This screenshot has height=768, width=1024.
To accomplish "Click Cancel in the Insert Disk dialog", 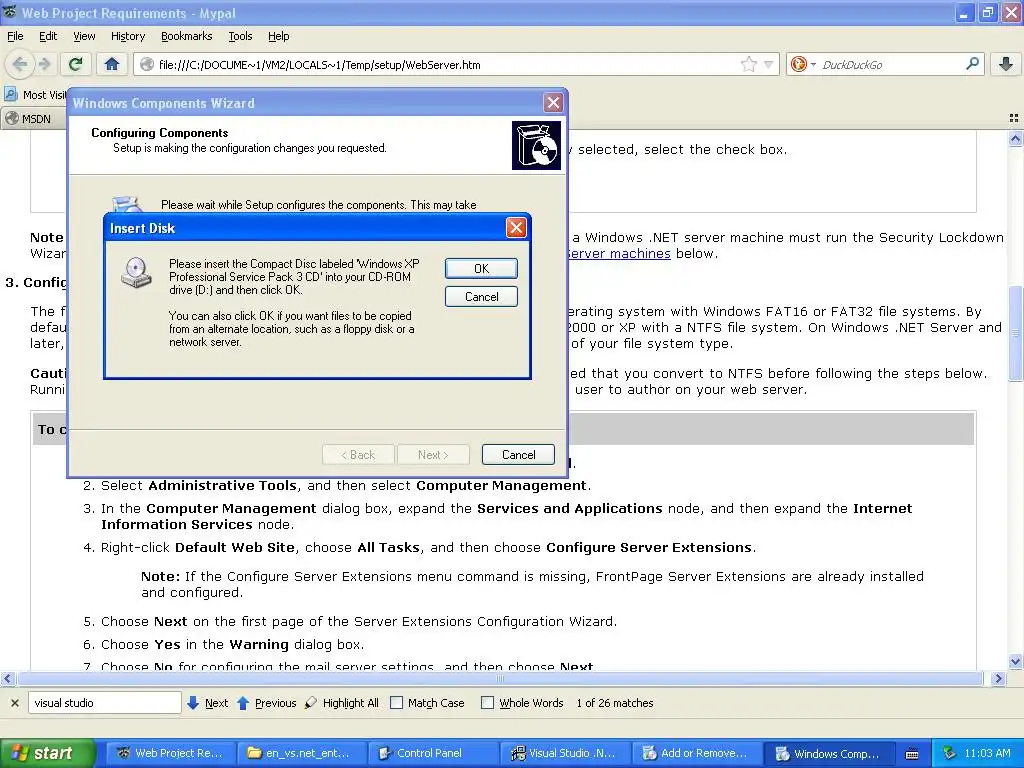I will coord(481,296).
